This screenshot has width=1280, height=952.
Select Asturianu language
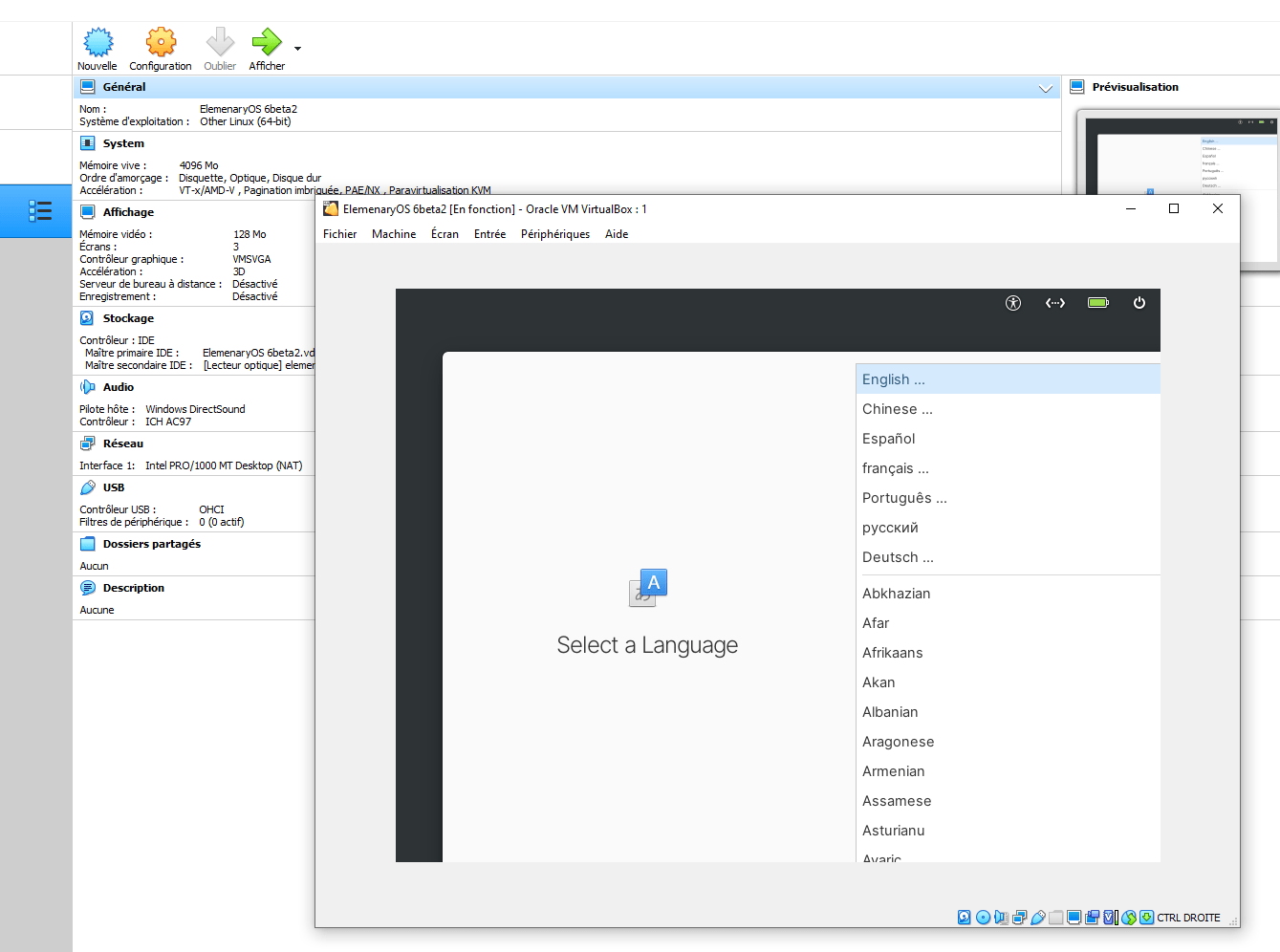click(x=1008, y=831)
